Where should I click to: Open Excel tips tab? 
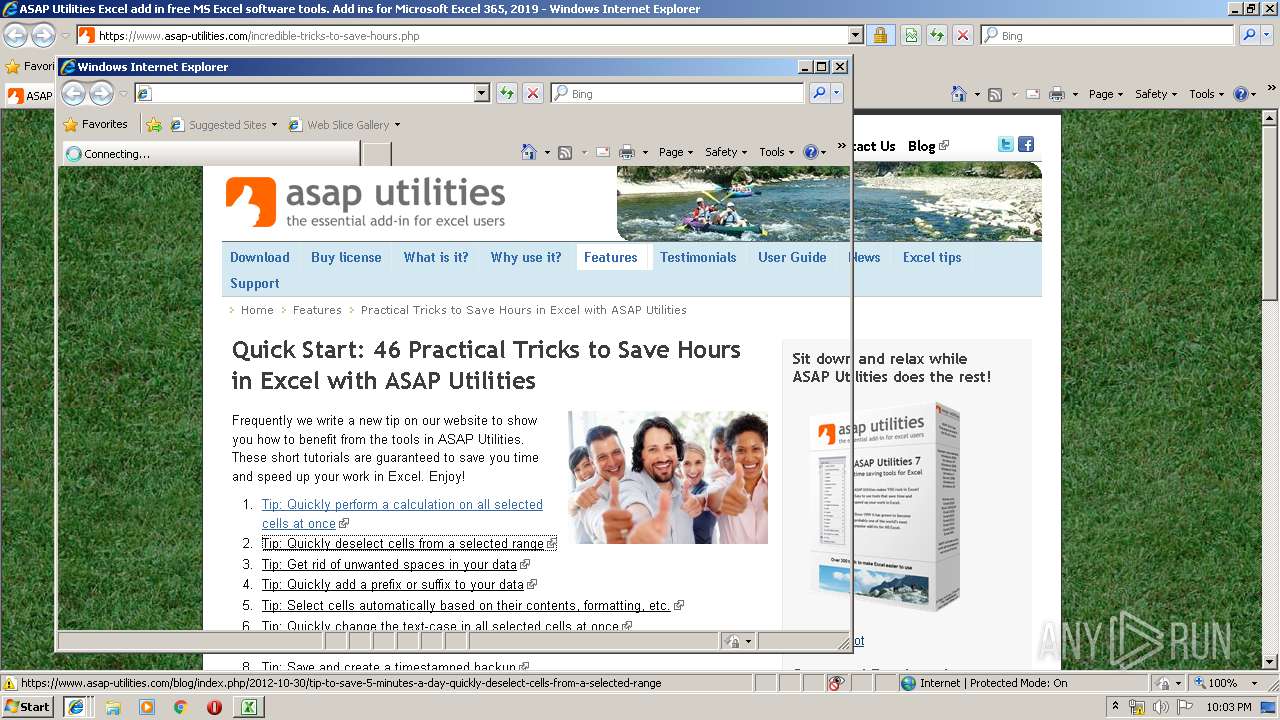pos(932,257)
